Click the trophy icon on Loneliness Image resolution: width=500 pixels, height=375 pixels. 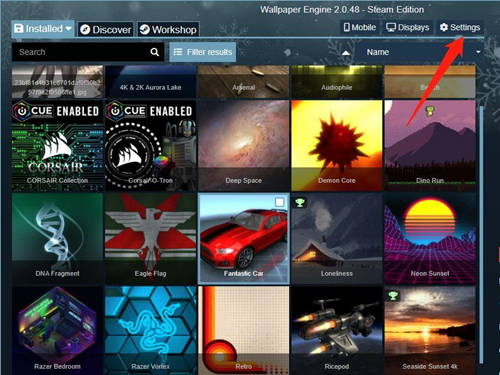coord(300,202)
